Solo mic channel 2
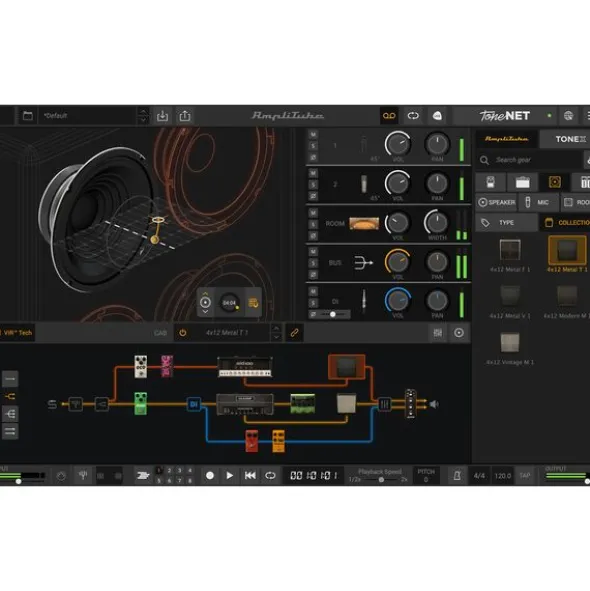This screenshot has height=591, width=590. tap(313, 185)
